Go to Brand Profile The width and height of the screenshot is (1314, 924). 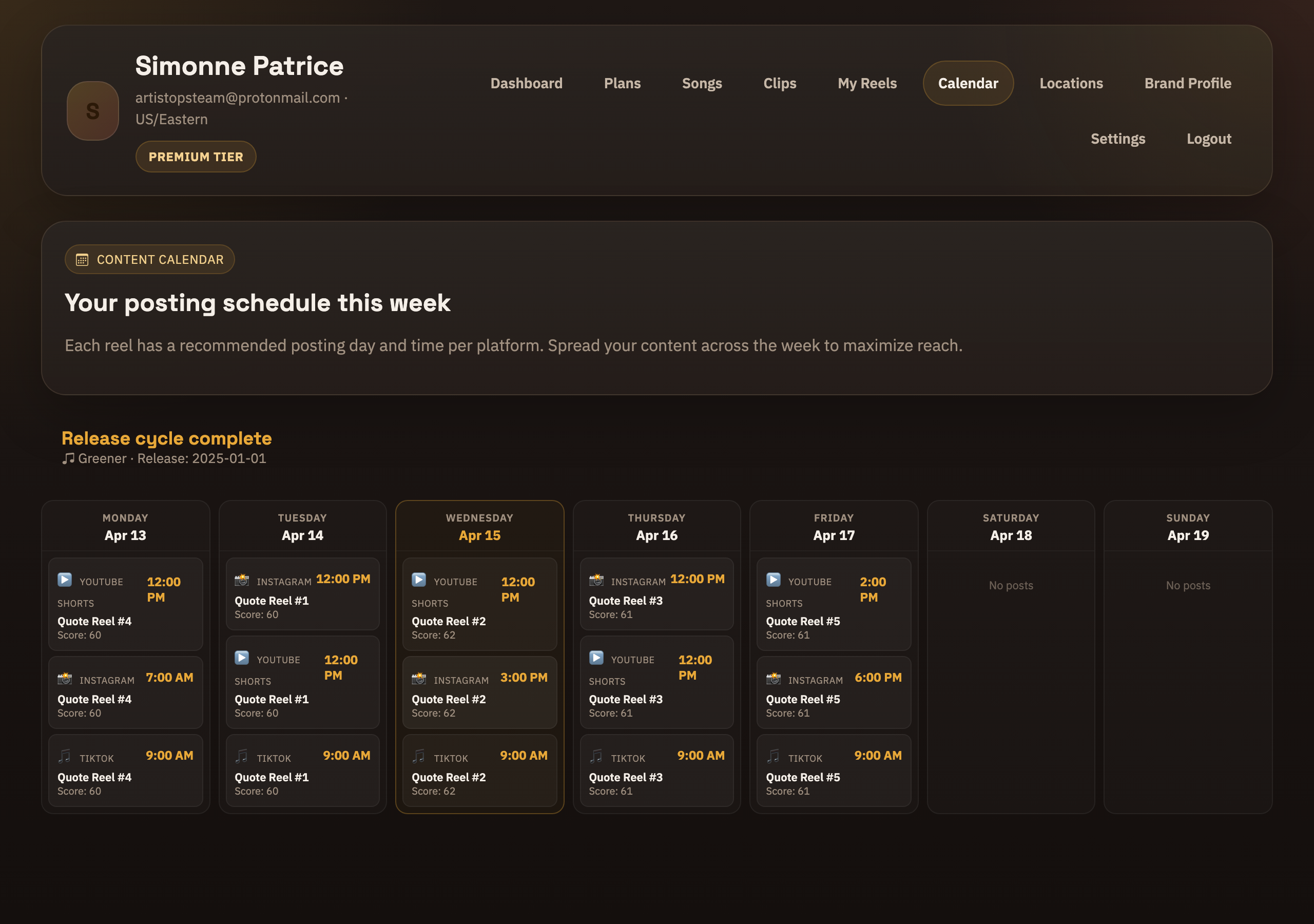point(1188,83)
